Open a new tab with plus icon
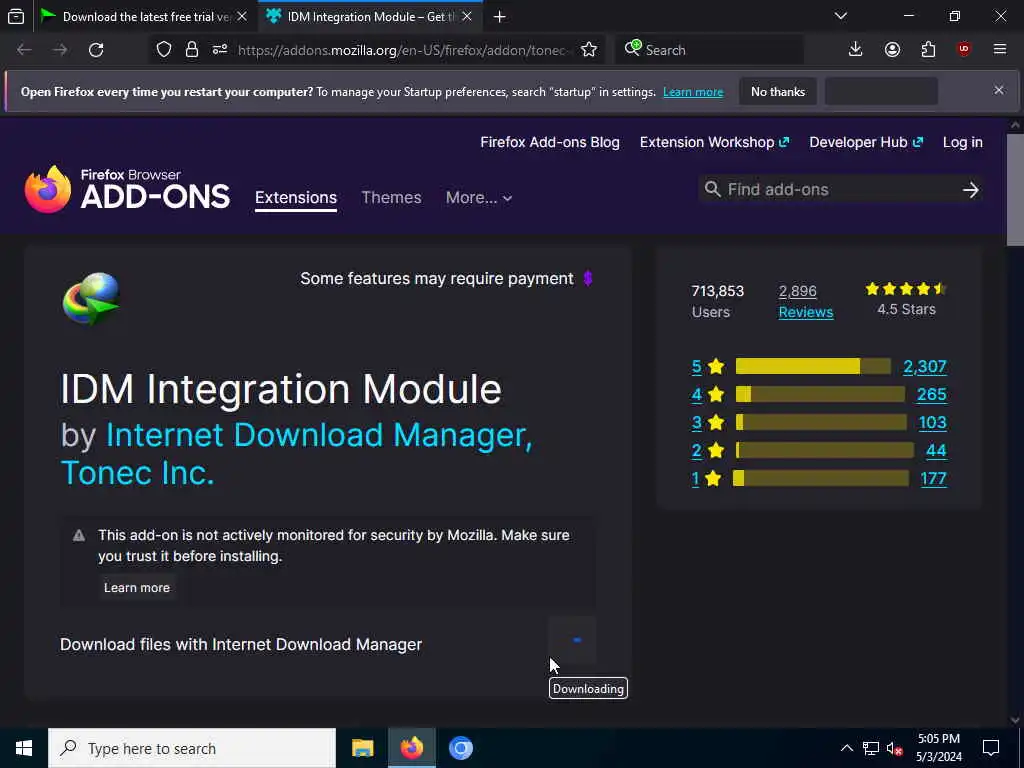Viewport: 1024px width, 768px height. click(x=500, y=17)
